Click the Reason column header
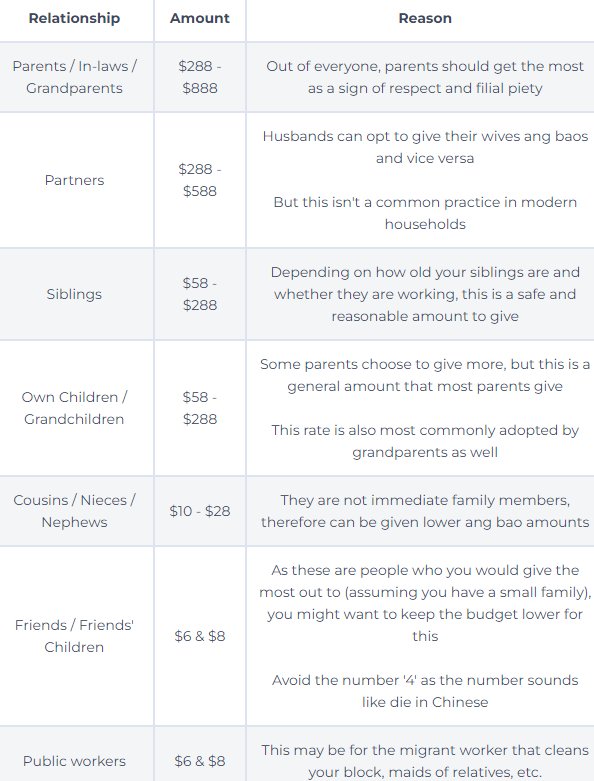The height and width of the screenshot is (781, 594). 425,18
